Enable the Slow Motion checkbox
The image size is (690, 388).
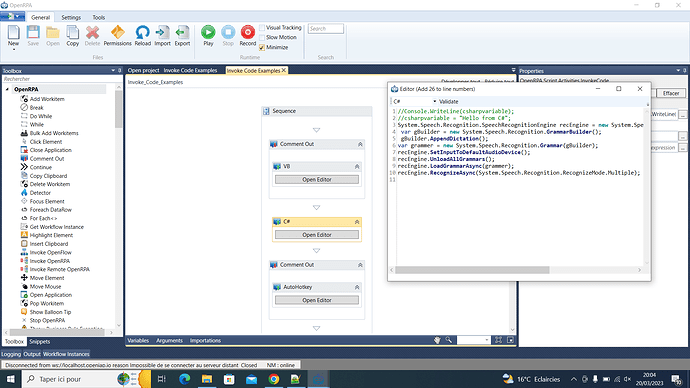pos(262,37)
